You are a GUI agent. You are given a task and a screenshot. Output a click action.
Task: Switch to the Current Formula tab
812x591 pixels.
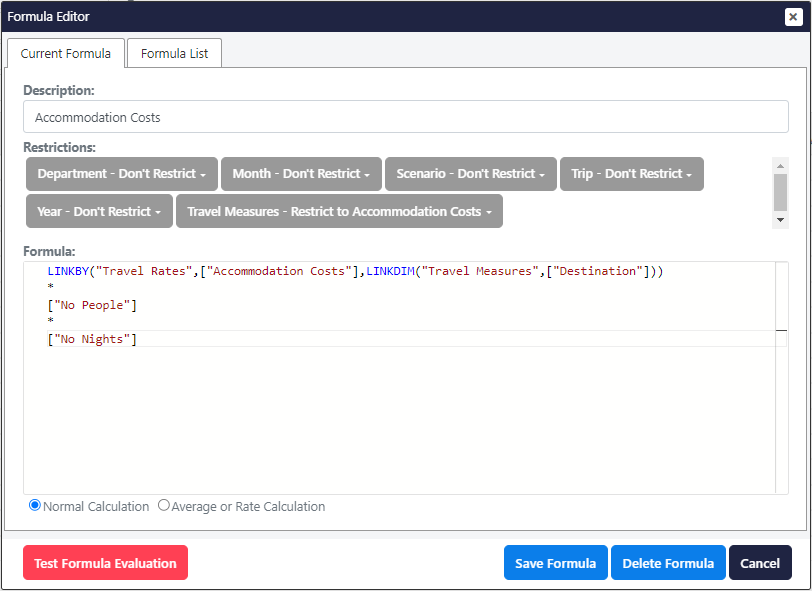click(66, 53)
